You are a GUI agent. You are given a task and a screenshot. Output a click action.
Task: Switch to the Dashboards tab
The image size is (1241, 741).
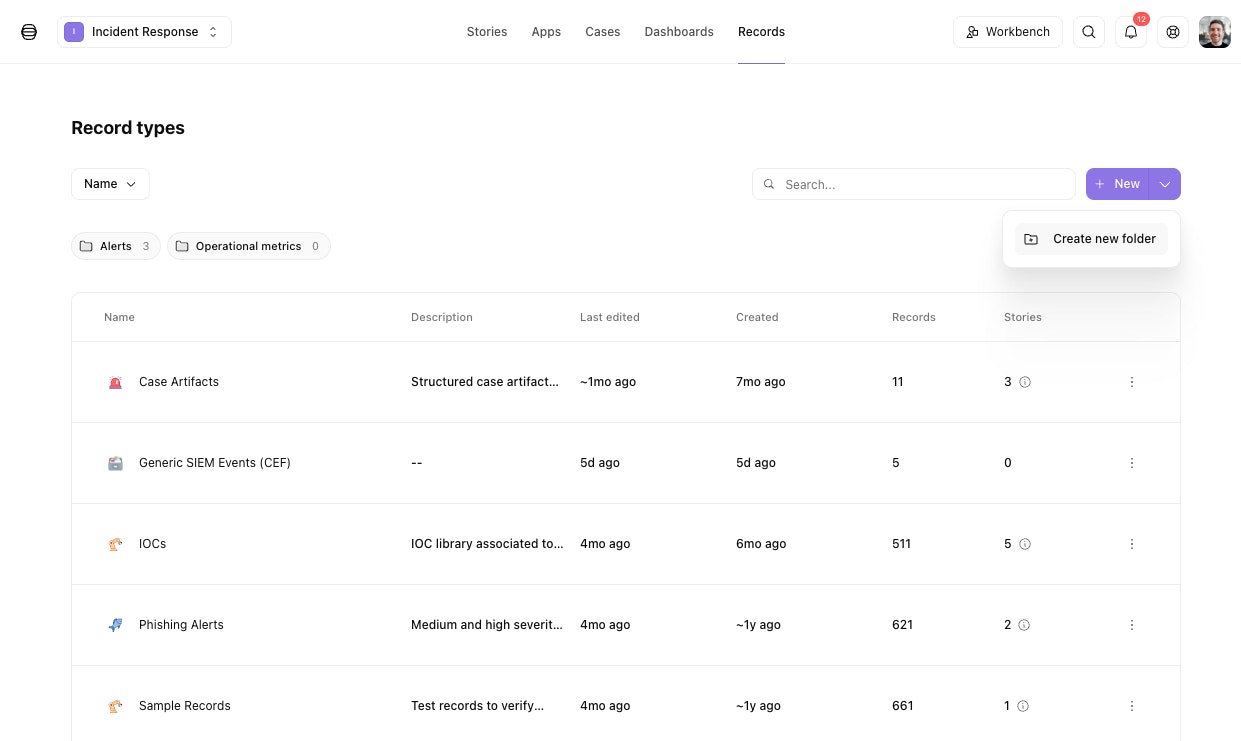679,32
